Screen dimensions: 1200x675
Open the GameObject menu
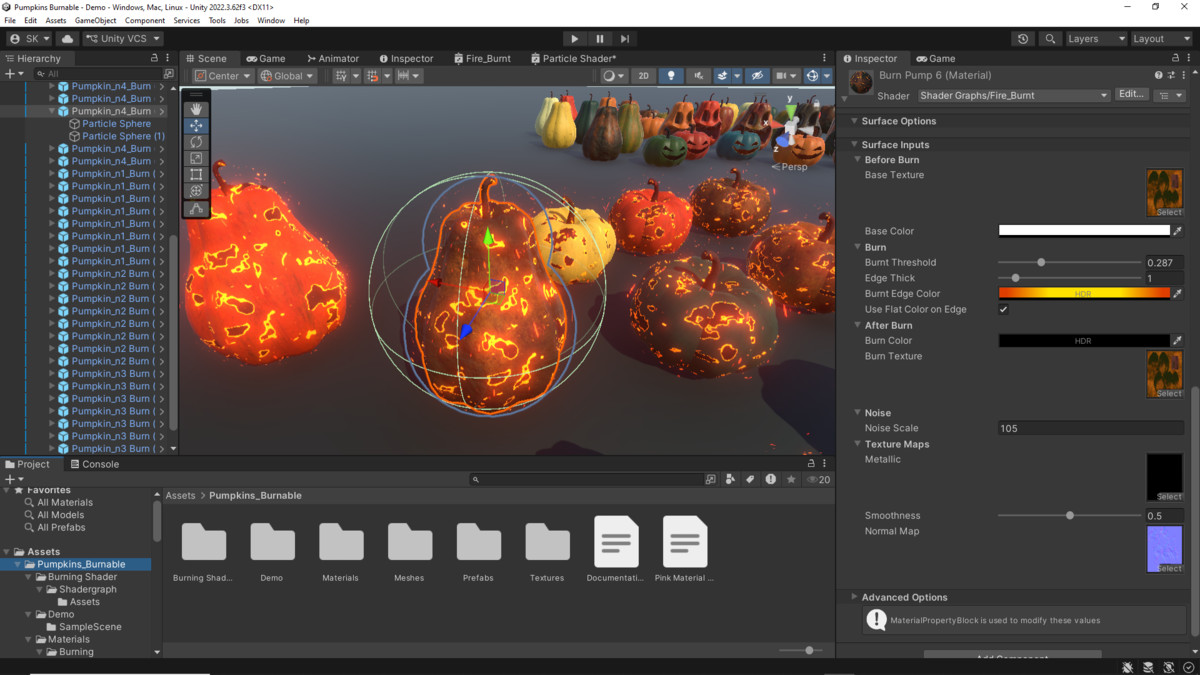pos(95,20)
